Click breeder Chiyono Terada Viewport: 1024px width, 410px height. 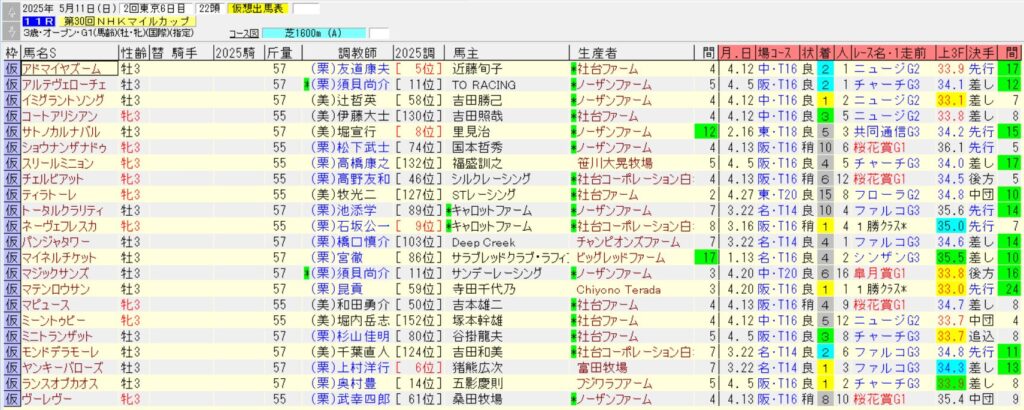click(618, 289)
